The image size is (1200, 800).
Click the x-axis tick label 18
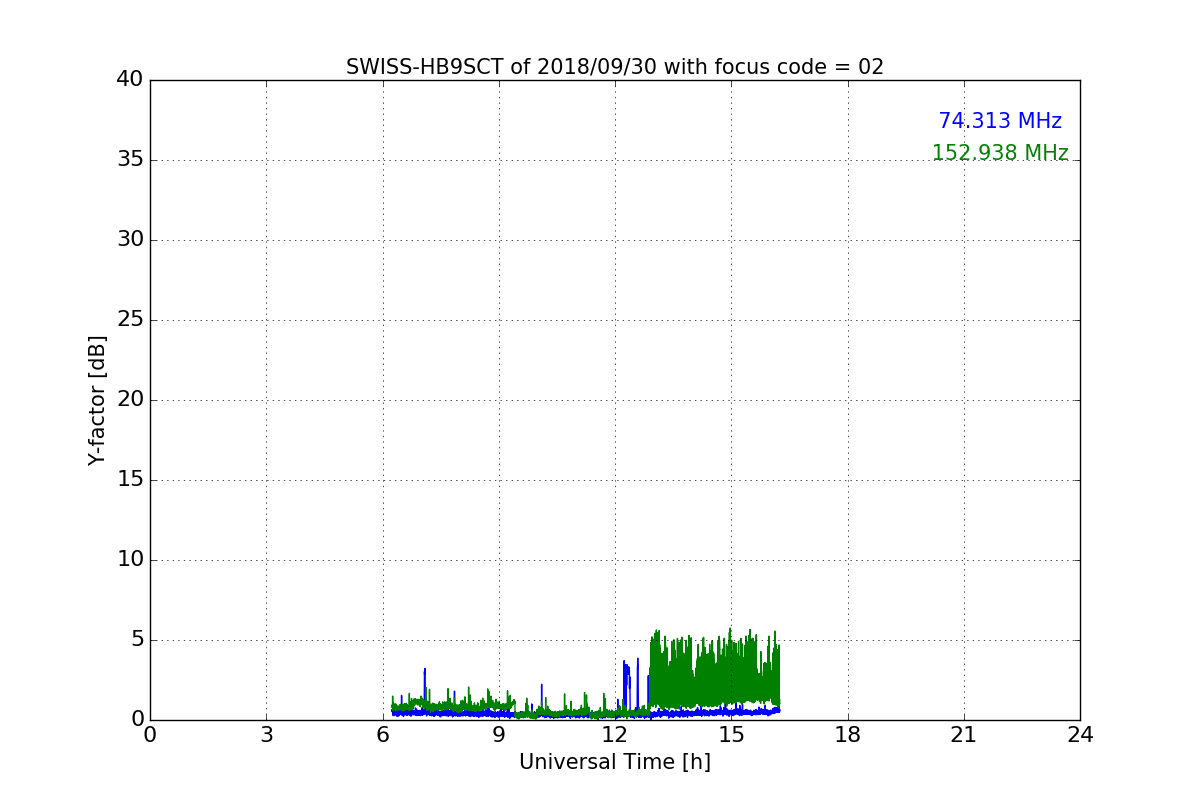848,735
